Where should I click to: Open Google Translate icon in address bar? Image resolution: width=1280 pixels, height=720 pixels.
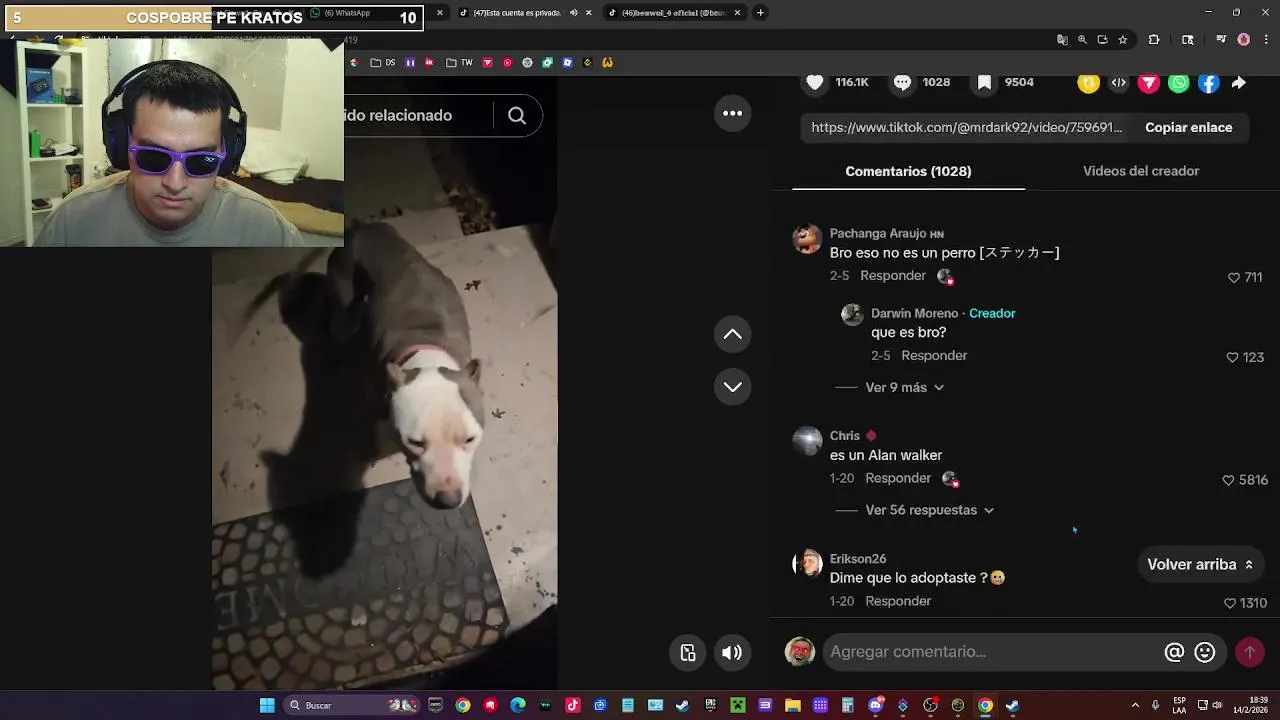coord(1062,40)
